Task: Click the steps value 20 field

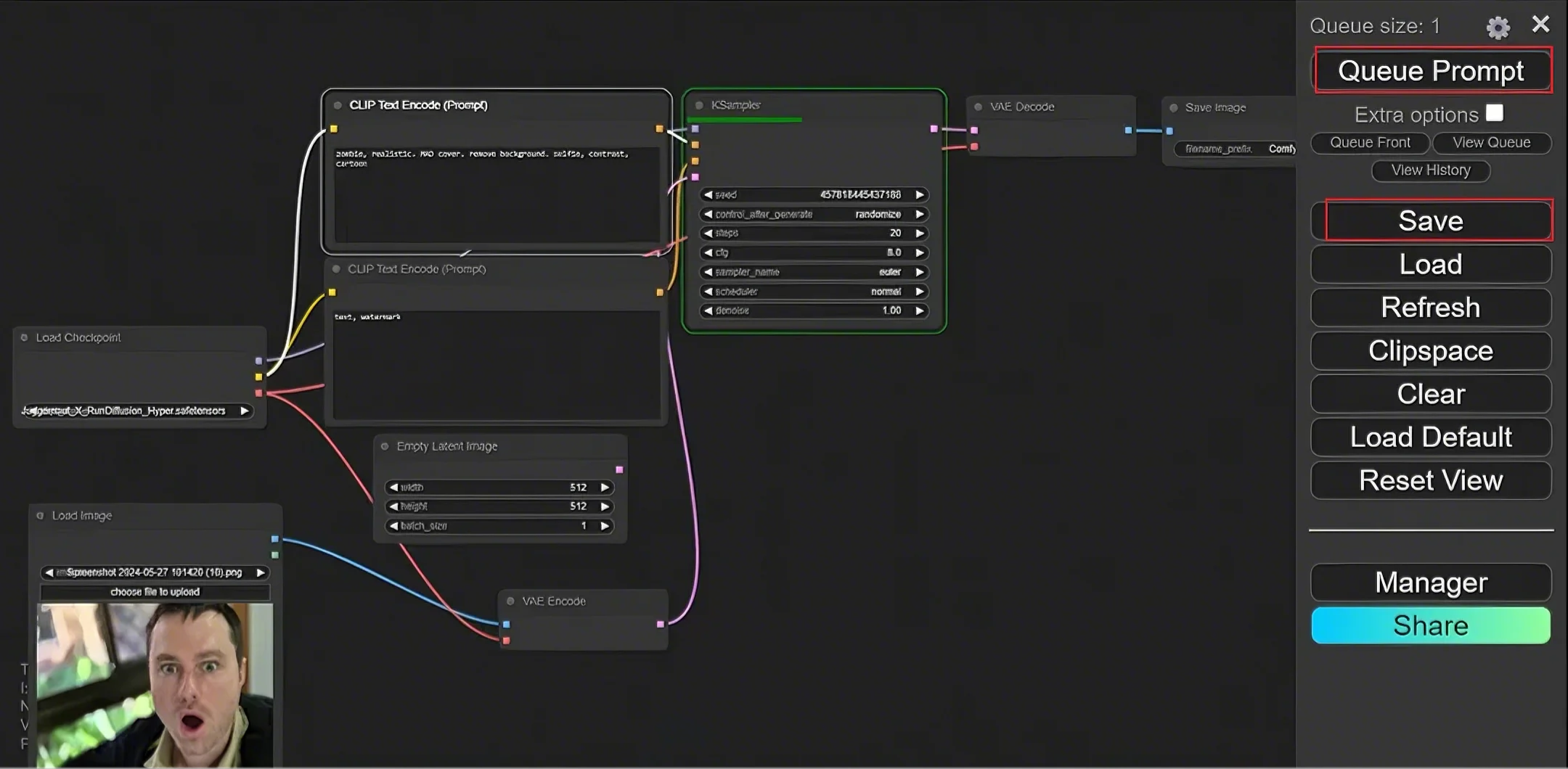Action: (x=814, y=233)
